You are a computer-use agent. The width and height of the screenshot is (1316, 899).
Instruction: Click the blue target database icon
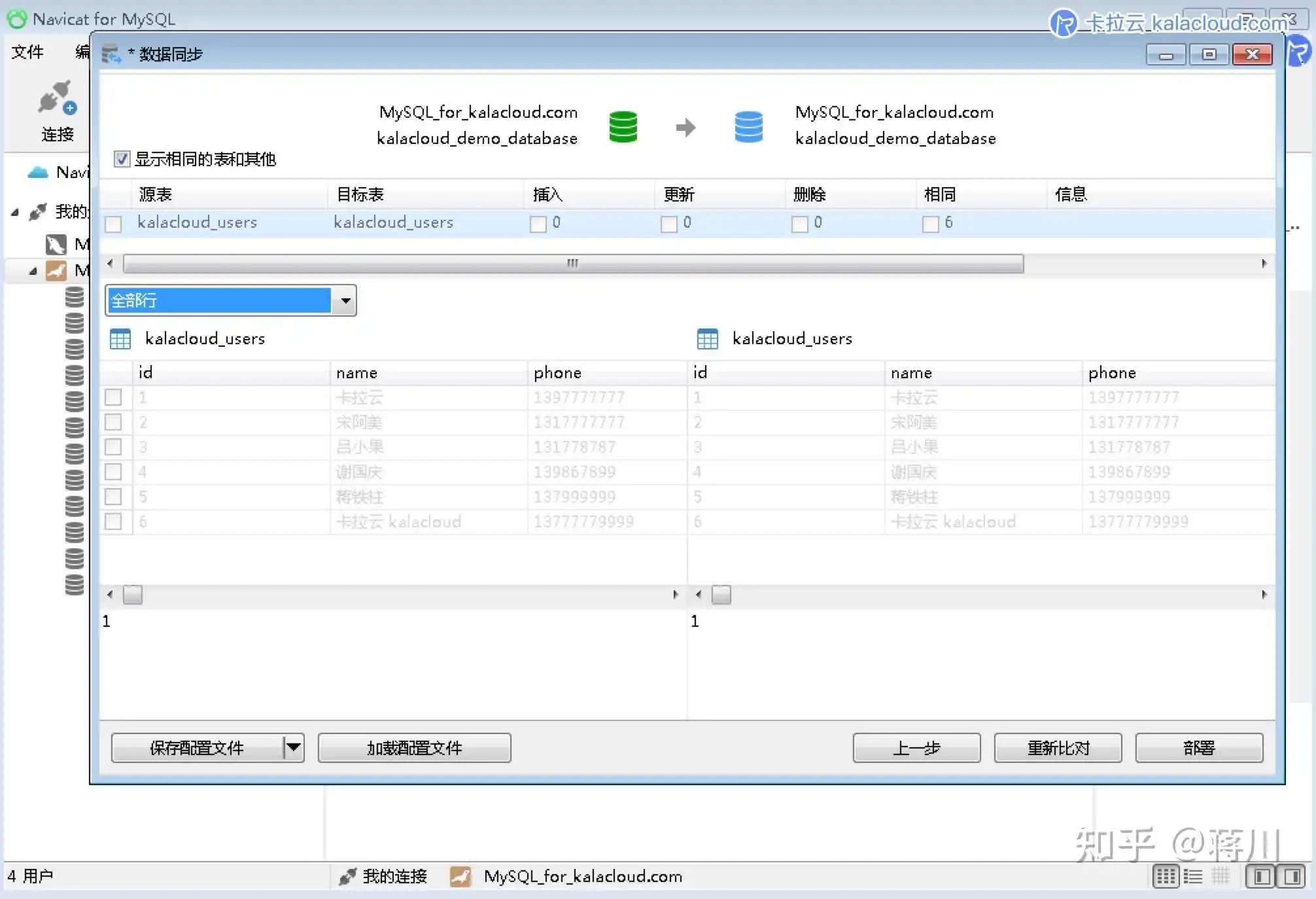pos(748,126)
